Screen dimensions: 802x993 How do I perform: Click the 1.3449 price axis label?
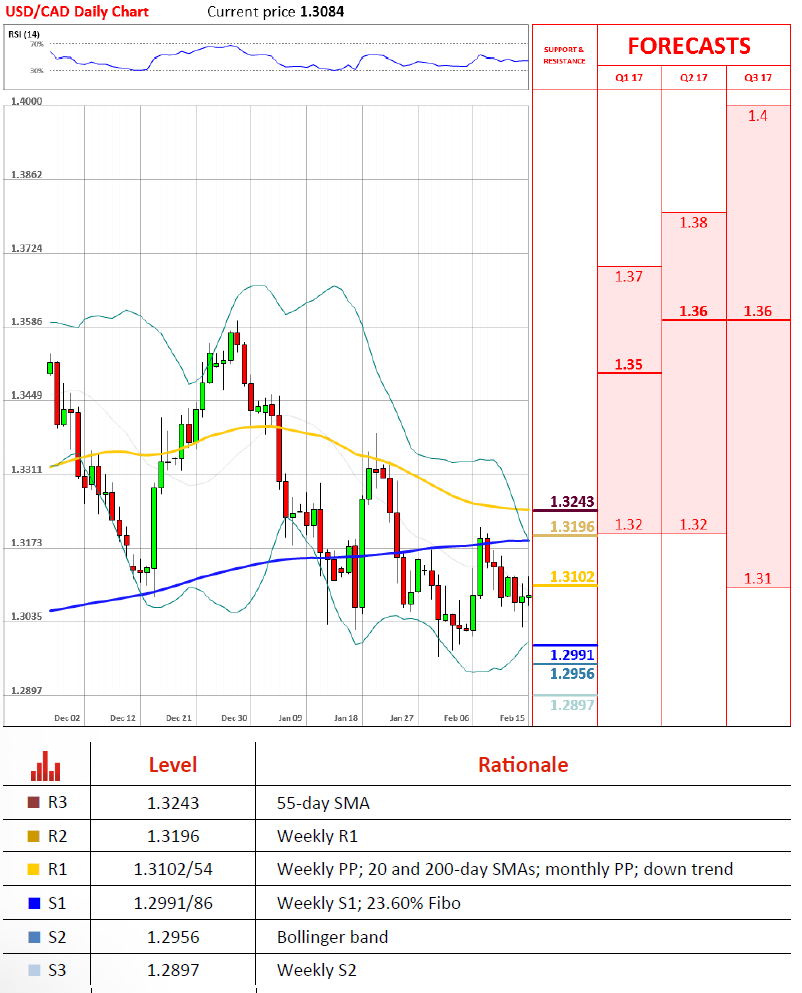pyautogui.click(x=27, y=395)
